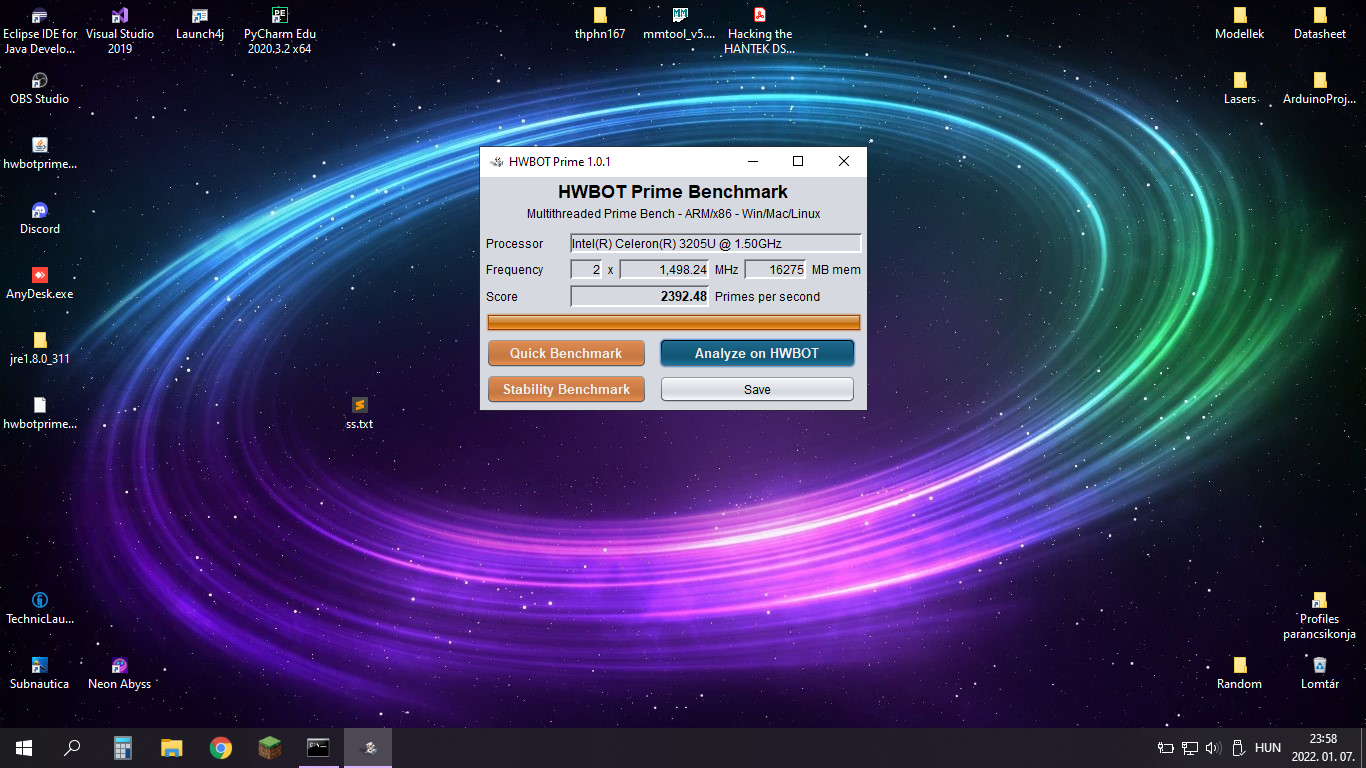Click the network tray icon

tap(1189, 748)
